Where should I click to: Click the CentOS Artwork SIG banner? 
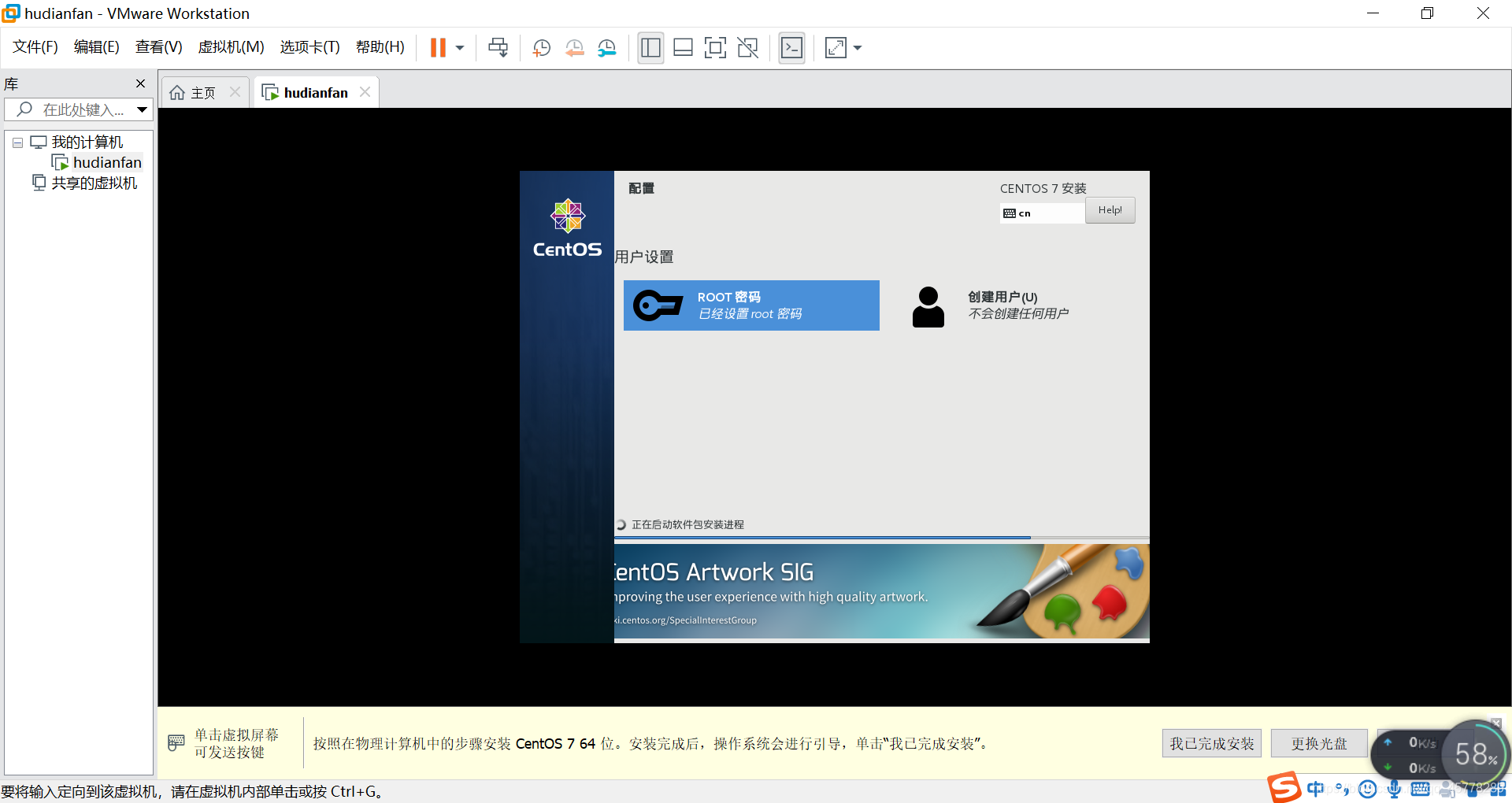coord(881,591)
